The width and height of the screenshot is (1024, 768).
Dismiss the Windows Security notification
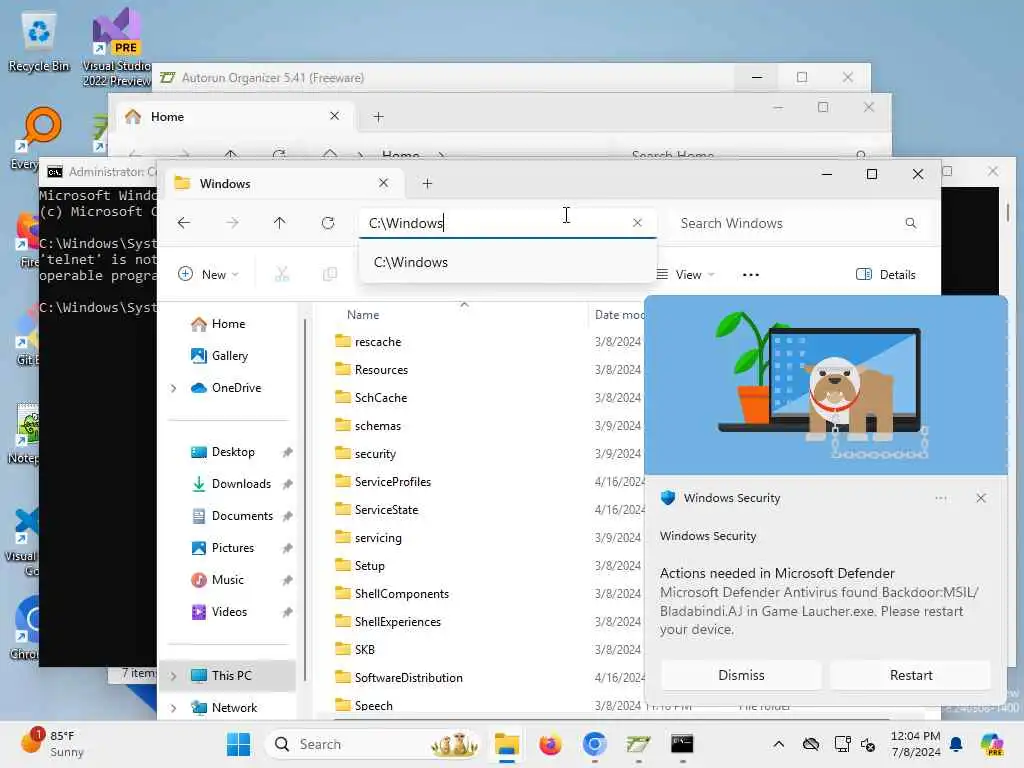click(741, 675)
